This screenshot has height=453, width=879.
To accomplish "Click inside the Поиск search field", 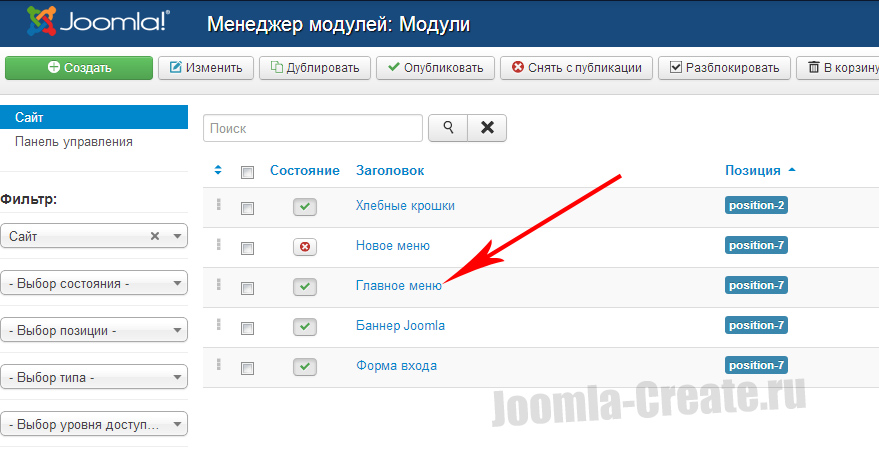I will pos(312,128).
